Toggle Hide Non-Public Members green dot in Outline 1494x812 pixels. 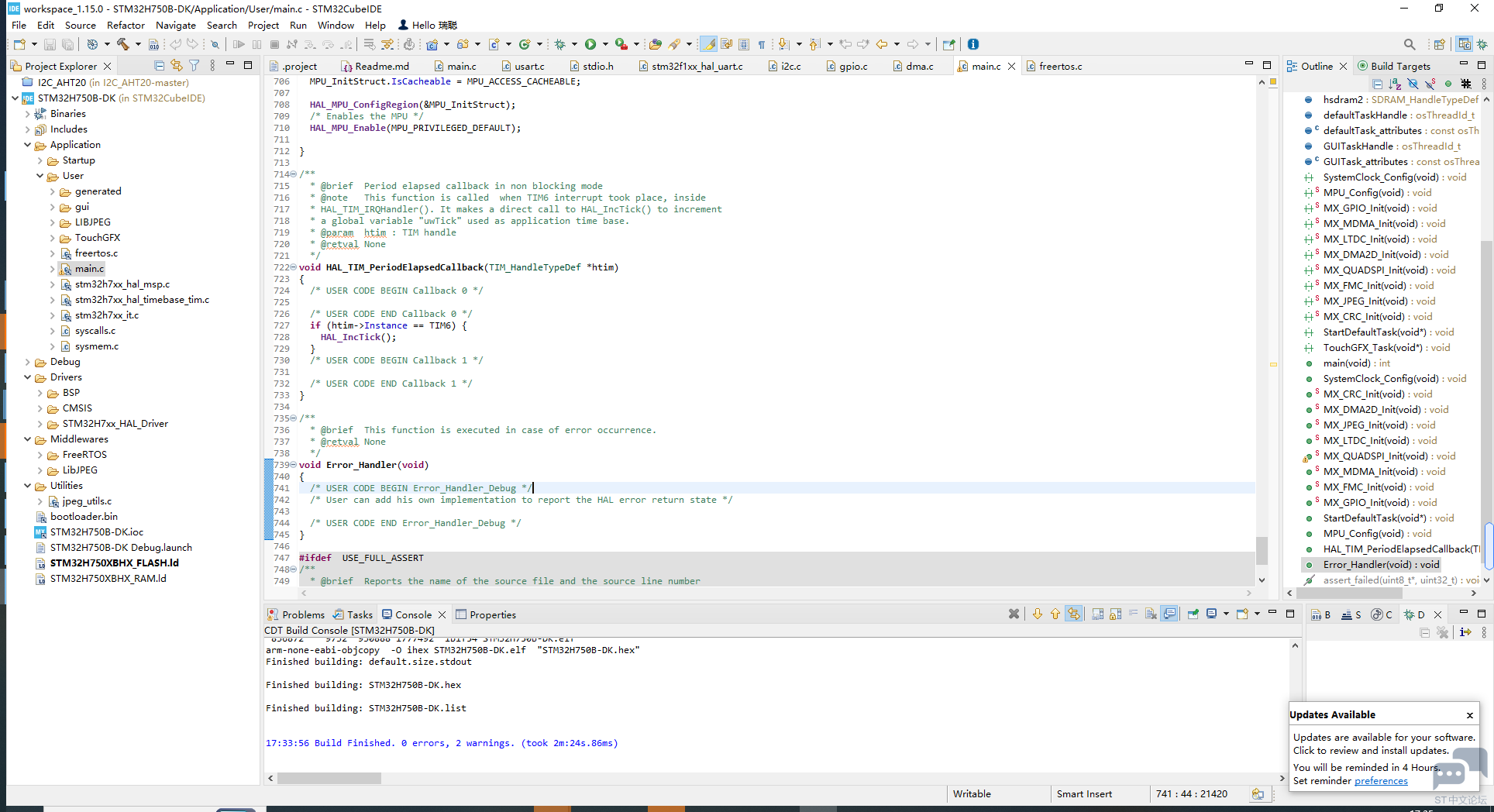(1448, 84)
